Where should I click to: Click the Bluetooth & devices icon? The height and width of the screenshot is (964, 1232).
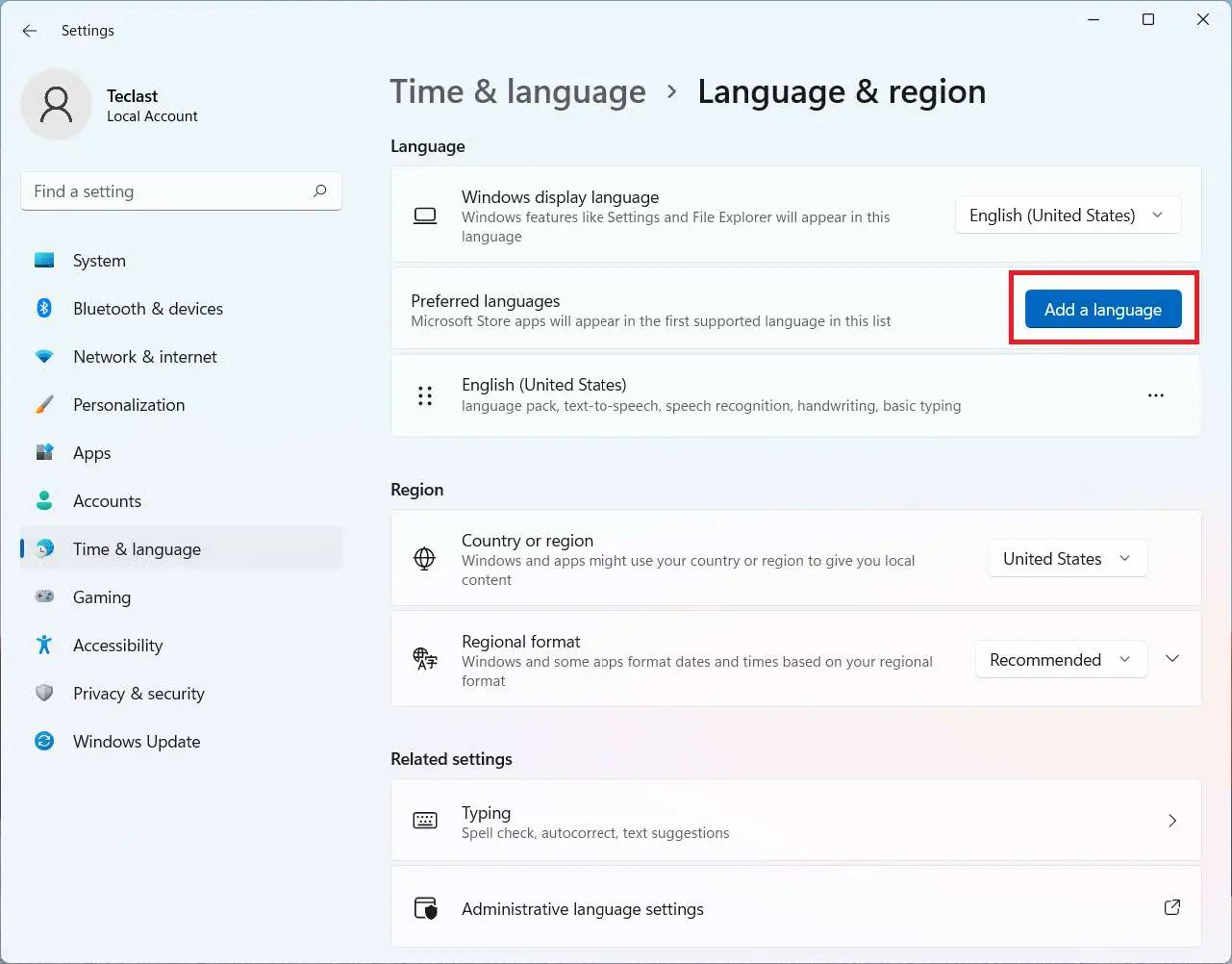44,308
